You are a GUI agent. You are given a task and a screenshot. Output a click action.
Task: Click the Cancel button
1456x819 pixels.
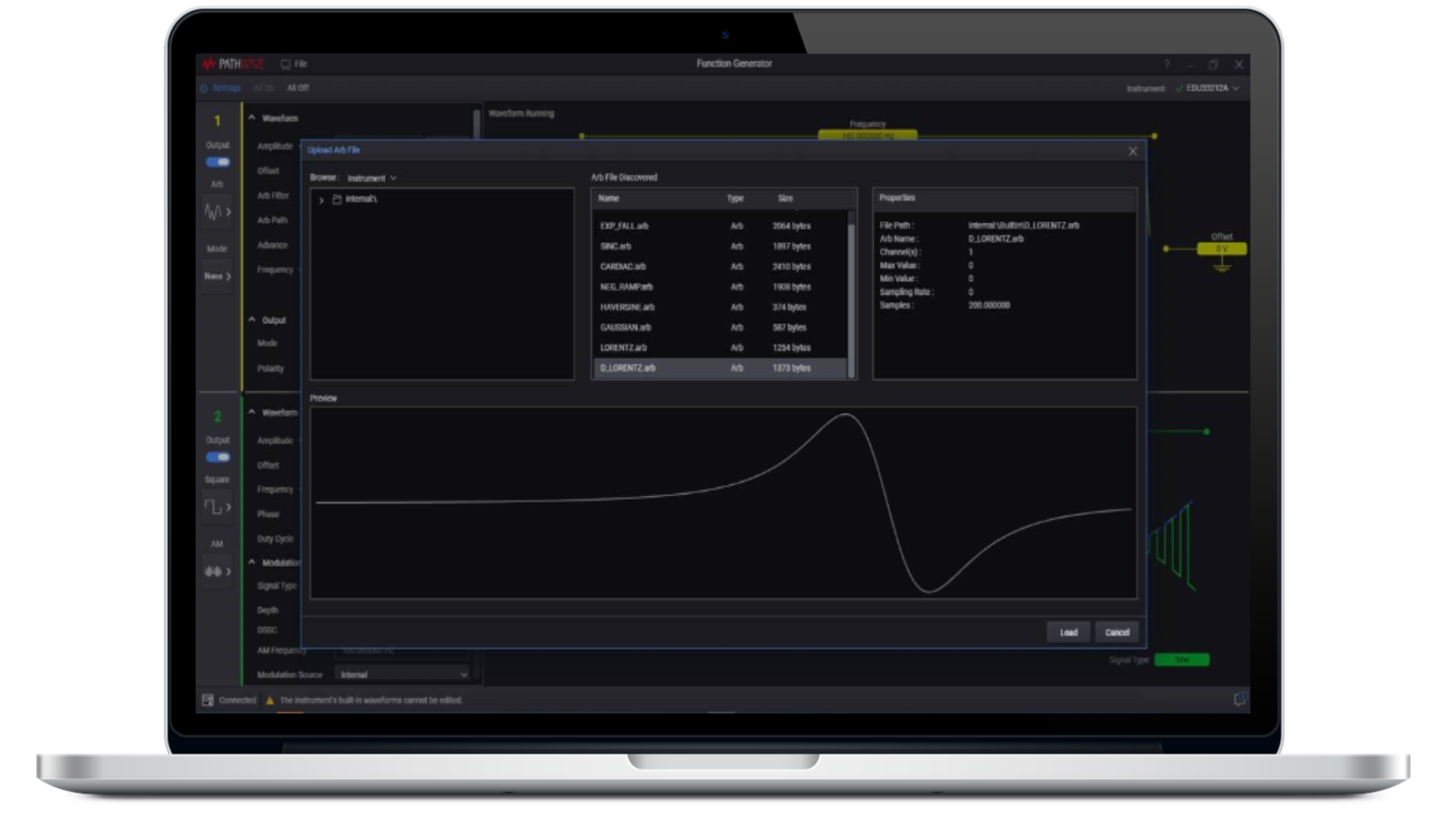[1117, 632]
